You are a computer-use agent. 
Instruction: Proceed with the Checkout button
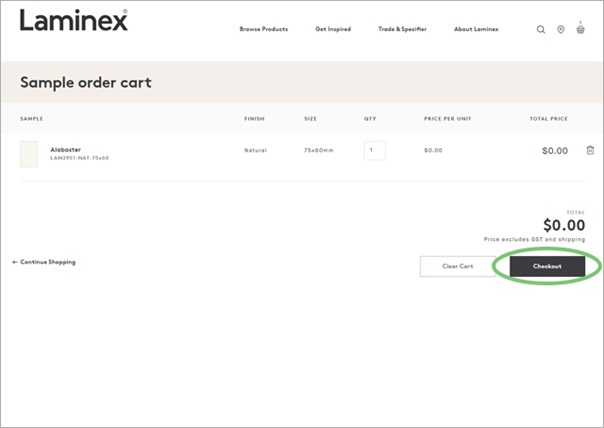(547, 267)
